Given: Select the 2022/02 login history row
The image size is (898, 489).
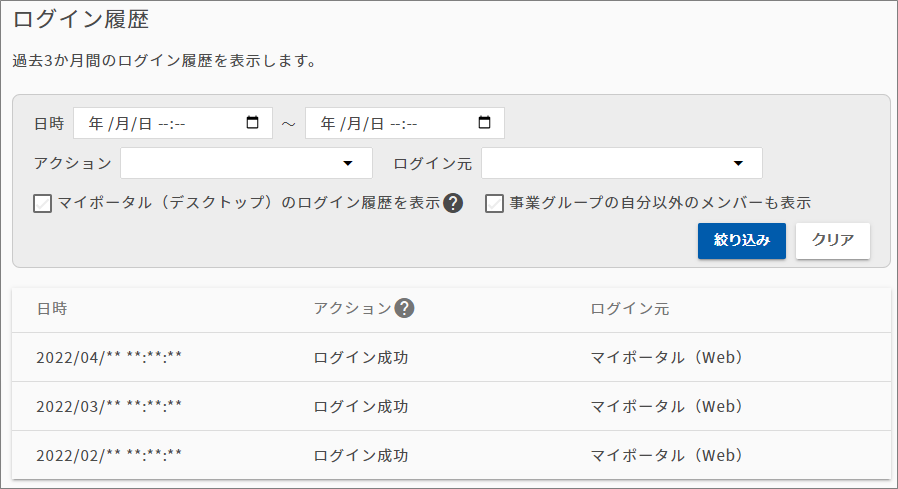Looking at the screenshot, I should pos(450,454).
